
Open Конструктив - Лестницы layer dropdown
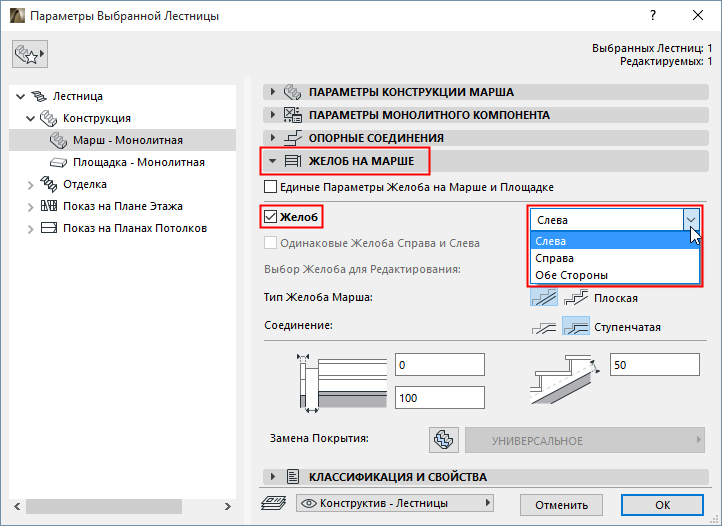395,503
